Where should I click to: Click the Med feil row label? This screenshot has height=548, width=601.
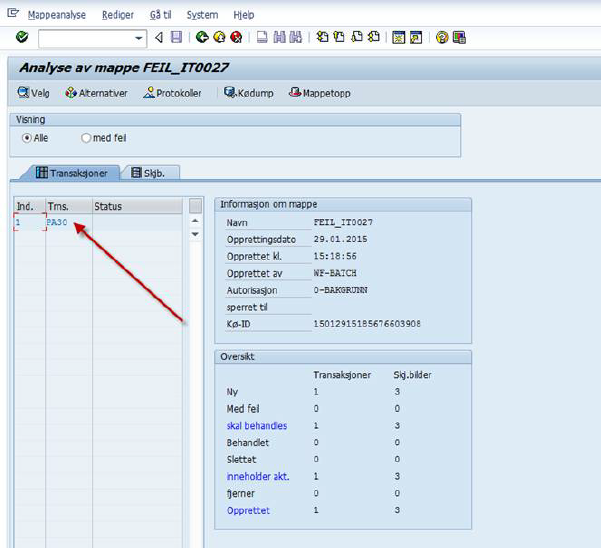coord(243,409)
